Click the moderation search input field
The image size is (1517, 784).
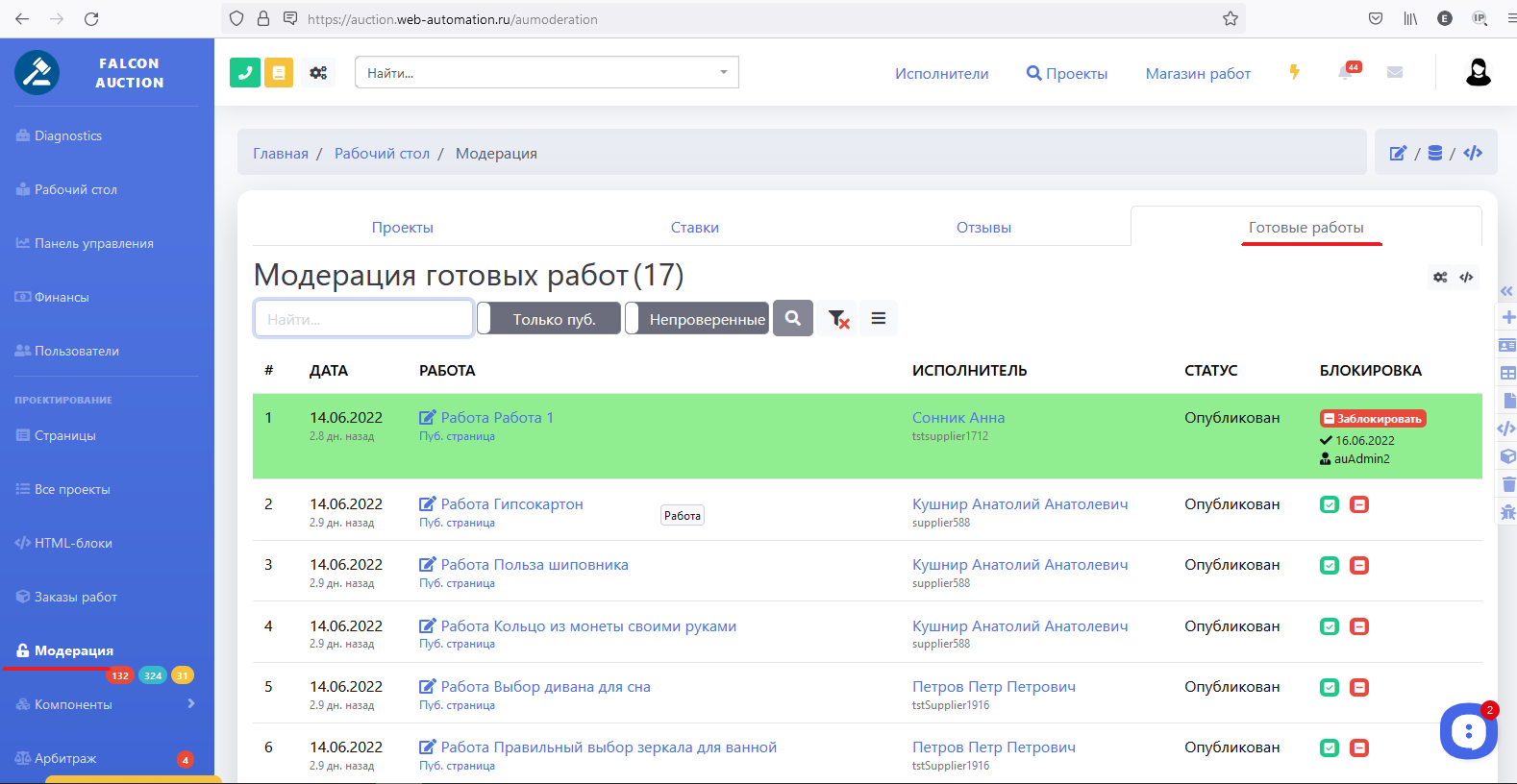pyautogui.click(x=363, y=319)
